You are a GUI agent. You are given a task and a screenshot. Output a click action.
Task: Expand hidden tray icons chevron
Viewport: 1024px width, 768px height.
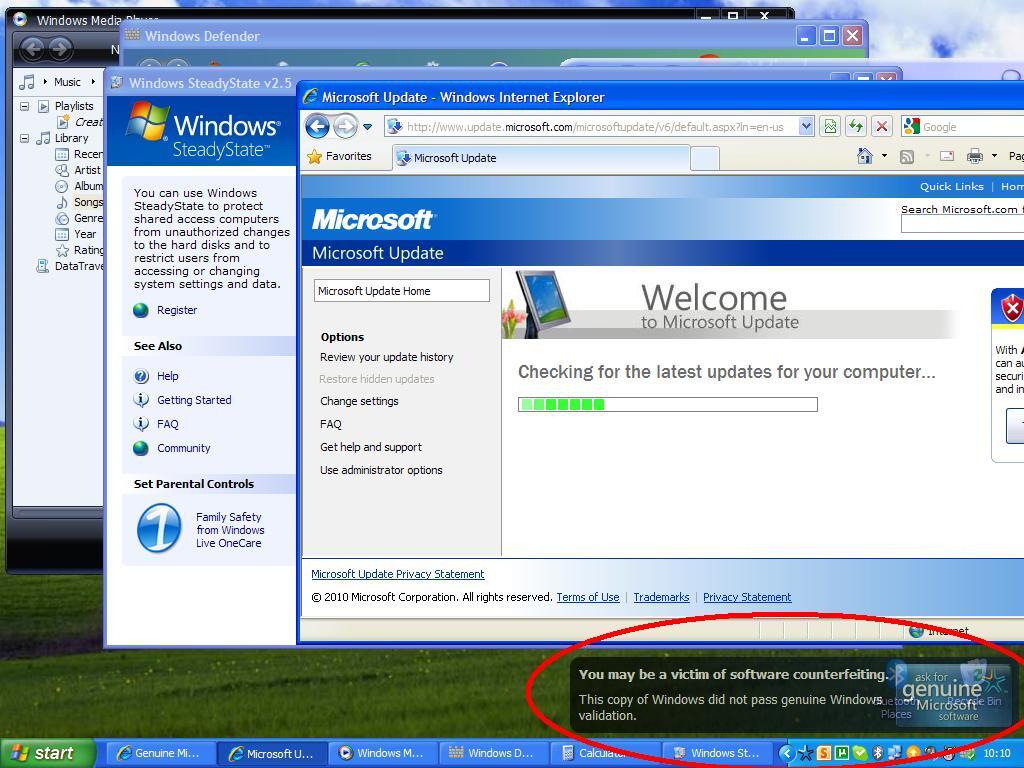[x=786, y=754]
